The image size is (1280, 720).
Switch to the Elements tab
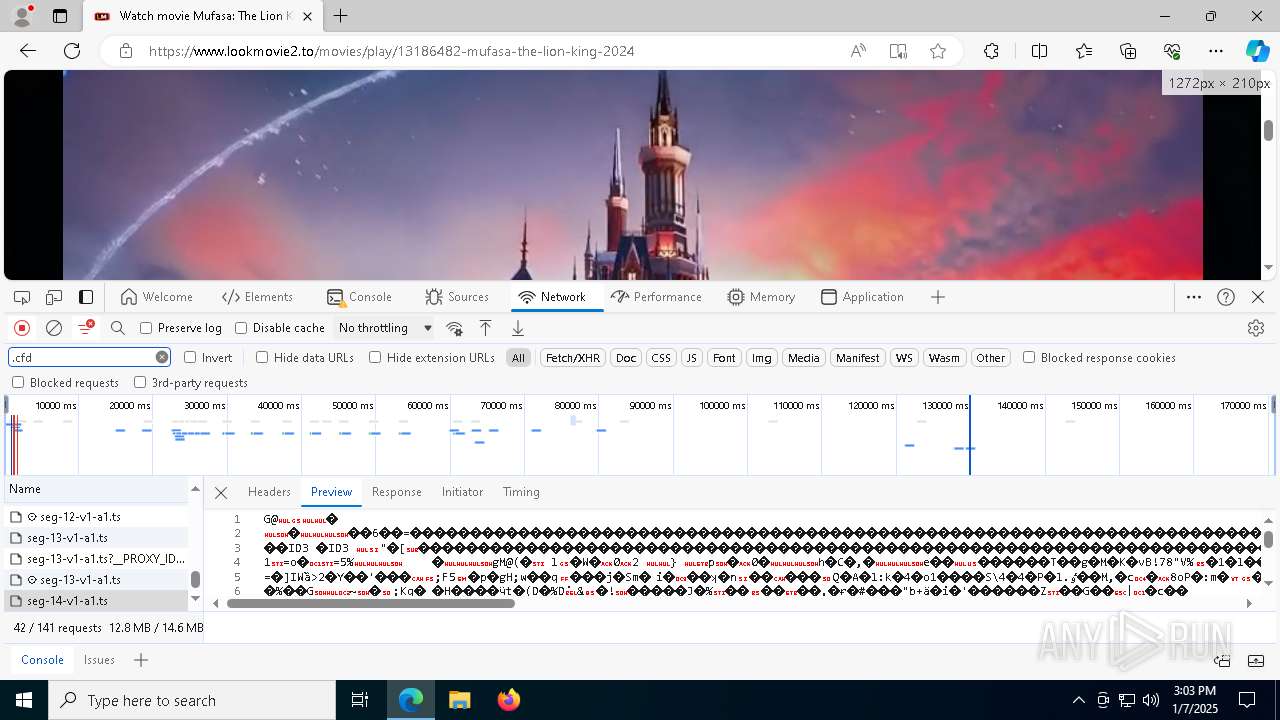click(257, 297)
